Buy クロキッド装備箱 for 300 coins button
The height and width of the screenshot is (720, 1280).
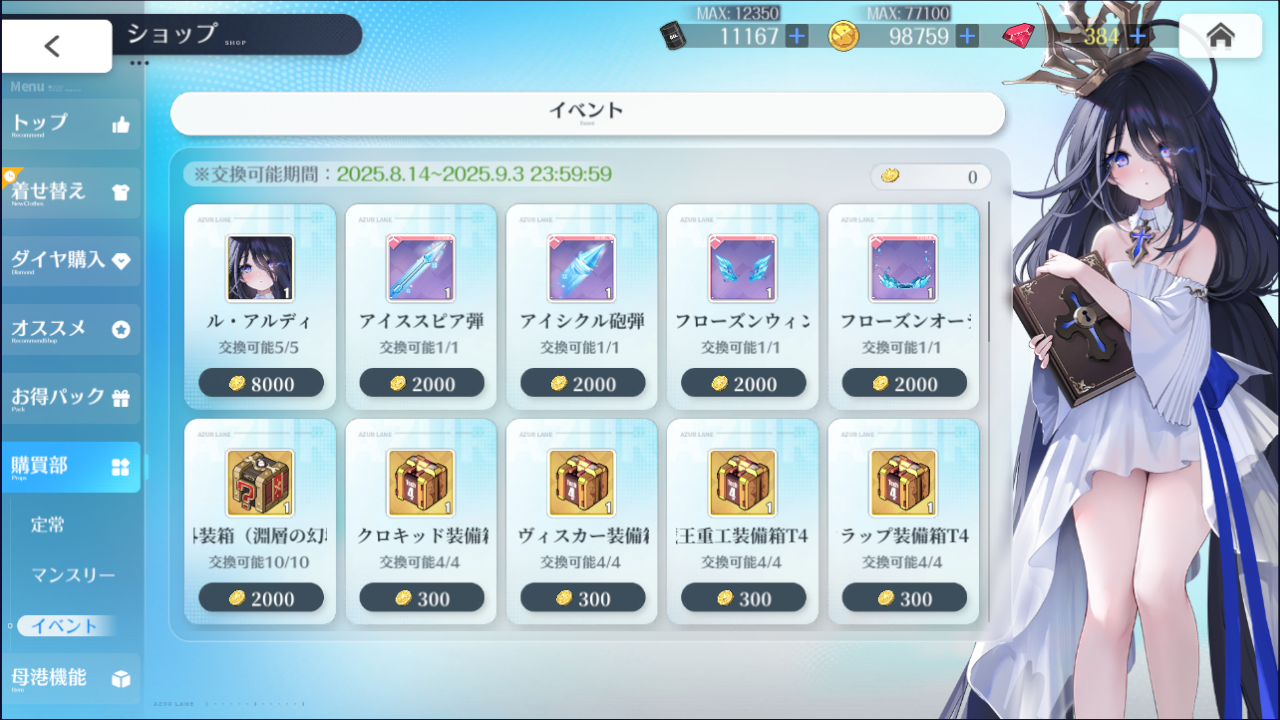click(422, 598)
